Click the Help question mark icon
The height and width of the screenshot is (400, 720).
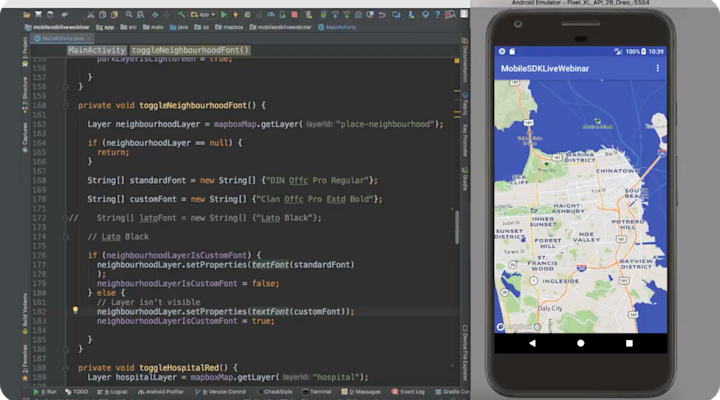[x=437, y=15]
